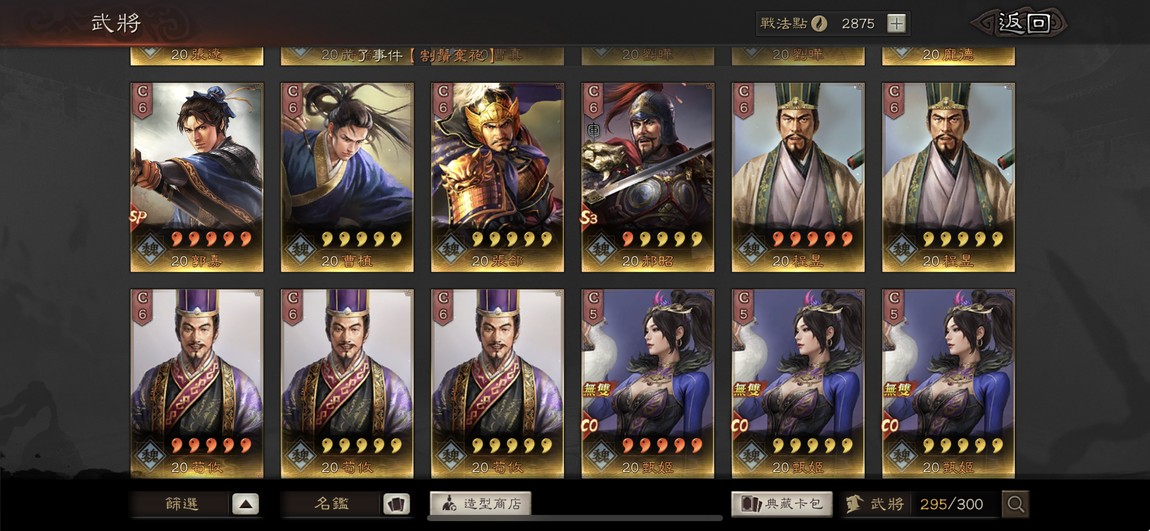Screen dimensions: 1150x531
Task: Click the 無雙 tag on red-star 甄姬 card
Action: pos(594,389)
